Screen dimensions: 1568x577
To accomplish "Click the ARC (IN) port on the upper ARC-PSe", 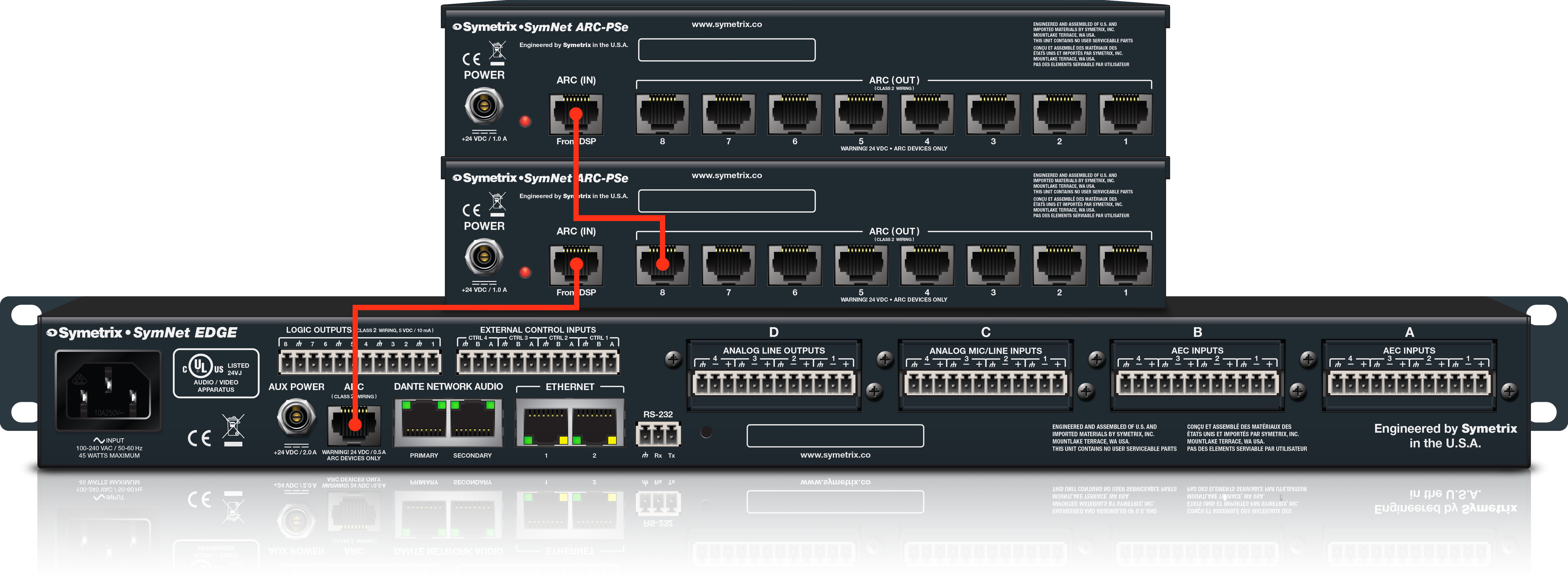I will (576, 114).
